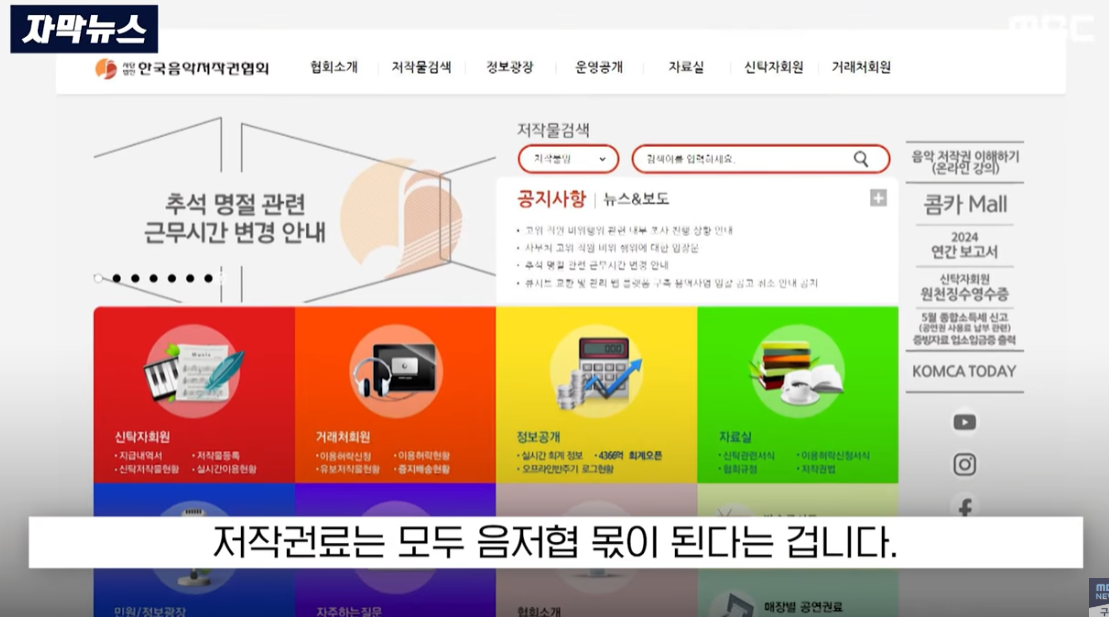1109x617 pixels.
Task: Open the 협회소개 navigation menu
Action: click(334, 68)
